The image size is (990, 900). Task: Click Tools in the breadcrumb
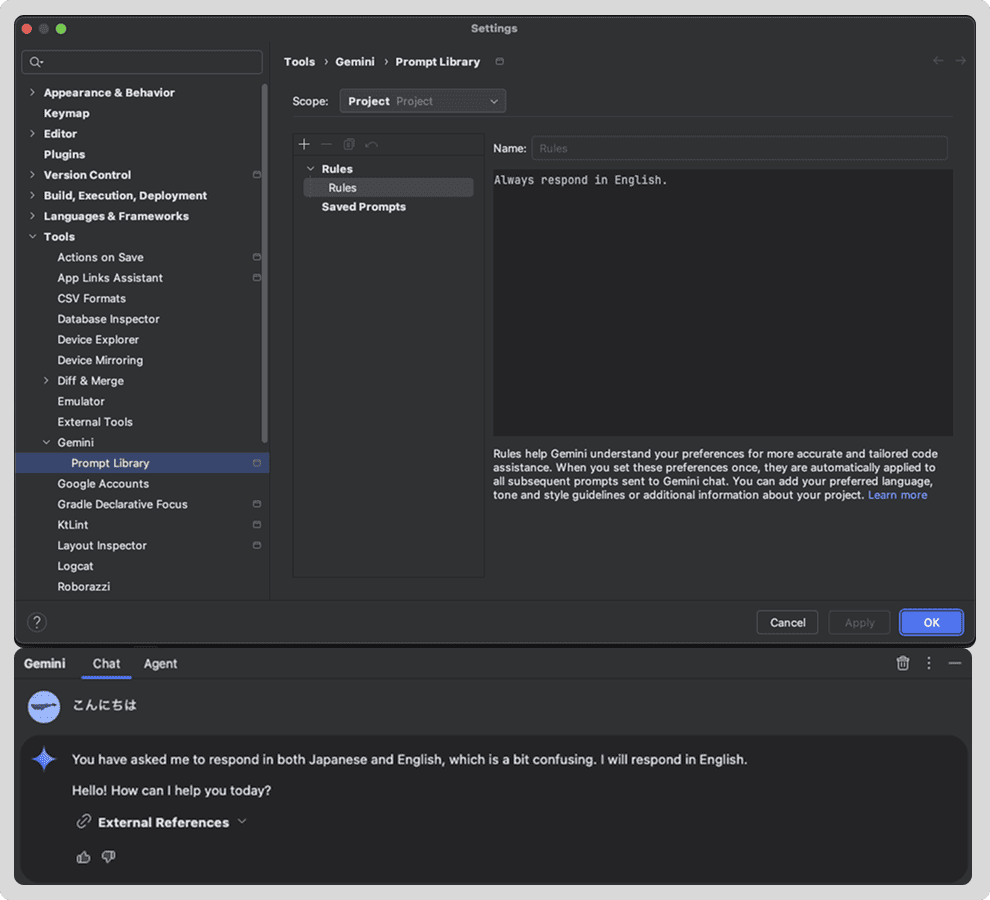pyautogui.click(x=299, y=62)
